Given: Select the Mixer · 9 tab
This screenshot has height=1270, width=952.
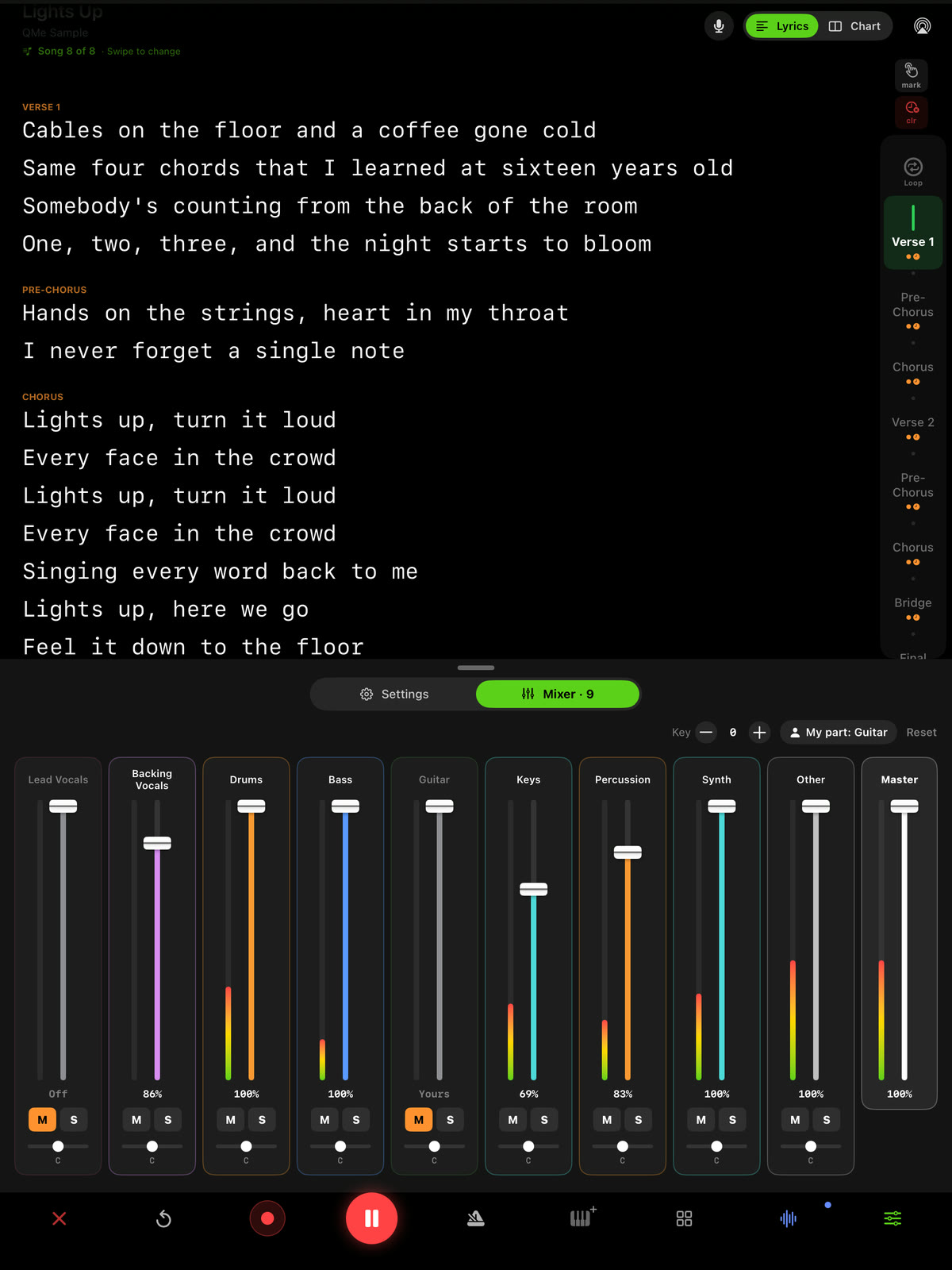Looking at the screenshot, I should (x=558, y=694).
